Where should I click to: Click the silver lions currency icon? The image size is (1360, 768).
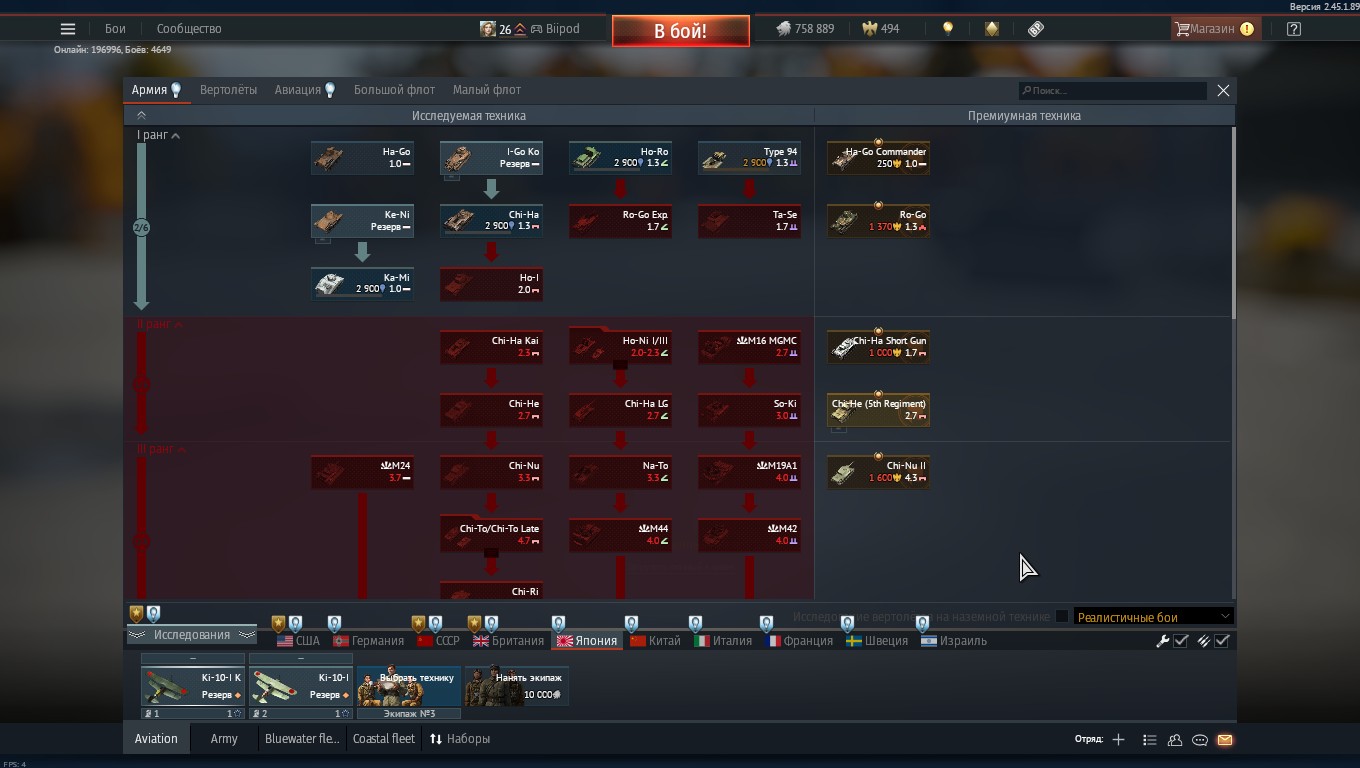tap(784, 29)
